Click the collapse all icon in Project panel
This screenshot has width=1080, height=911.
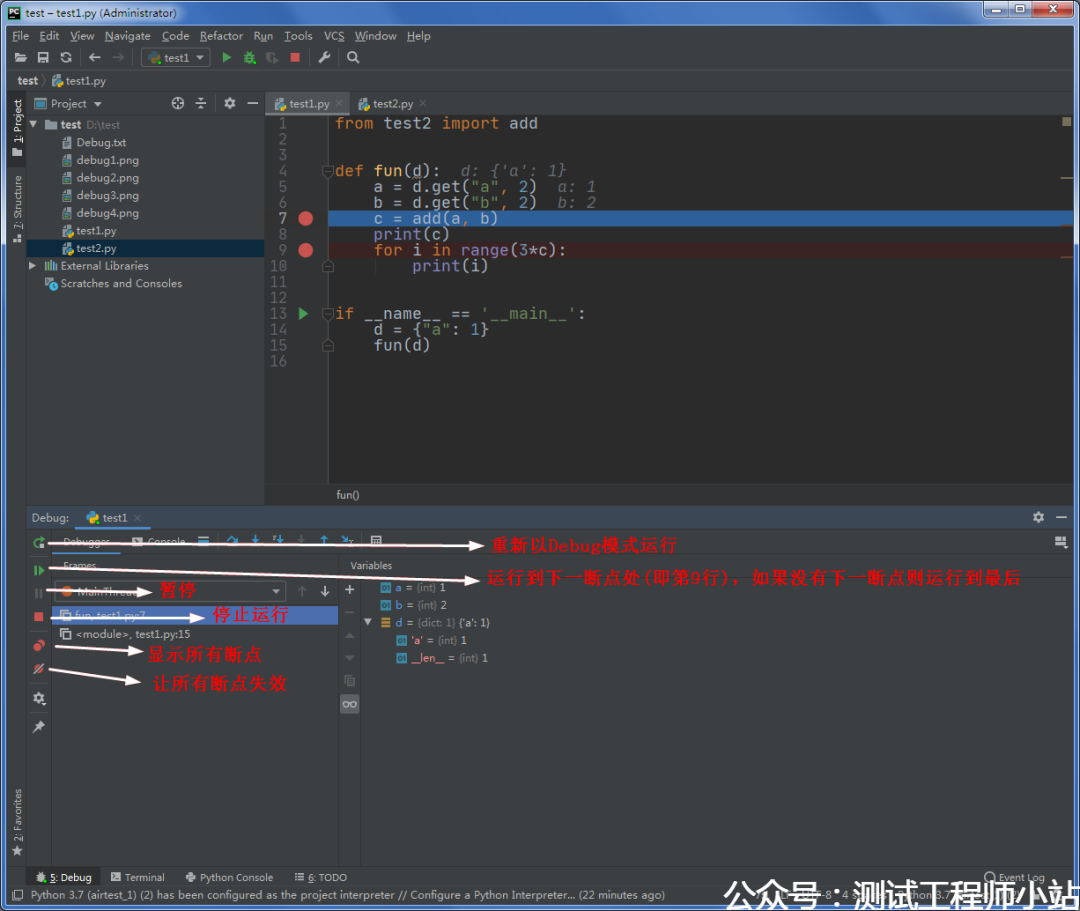pos(200,103)
